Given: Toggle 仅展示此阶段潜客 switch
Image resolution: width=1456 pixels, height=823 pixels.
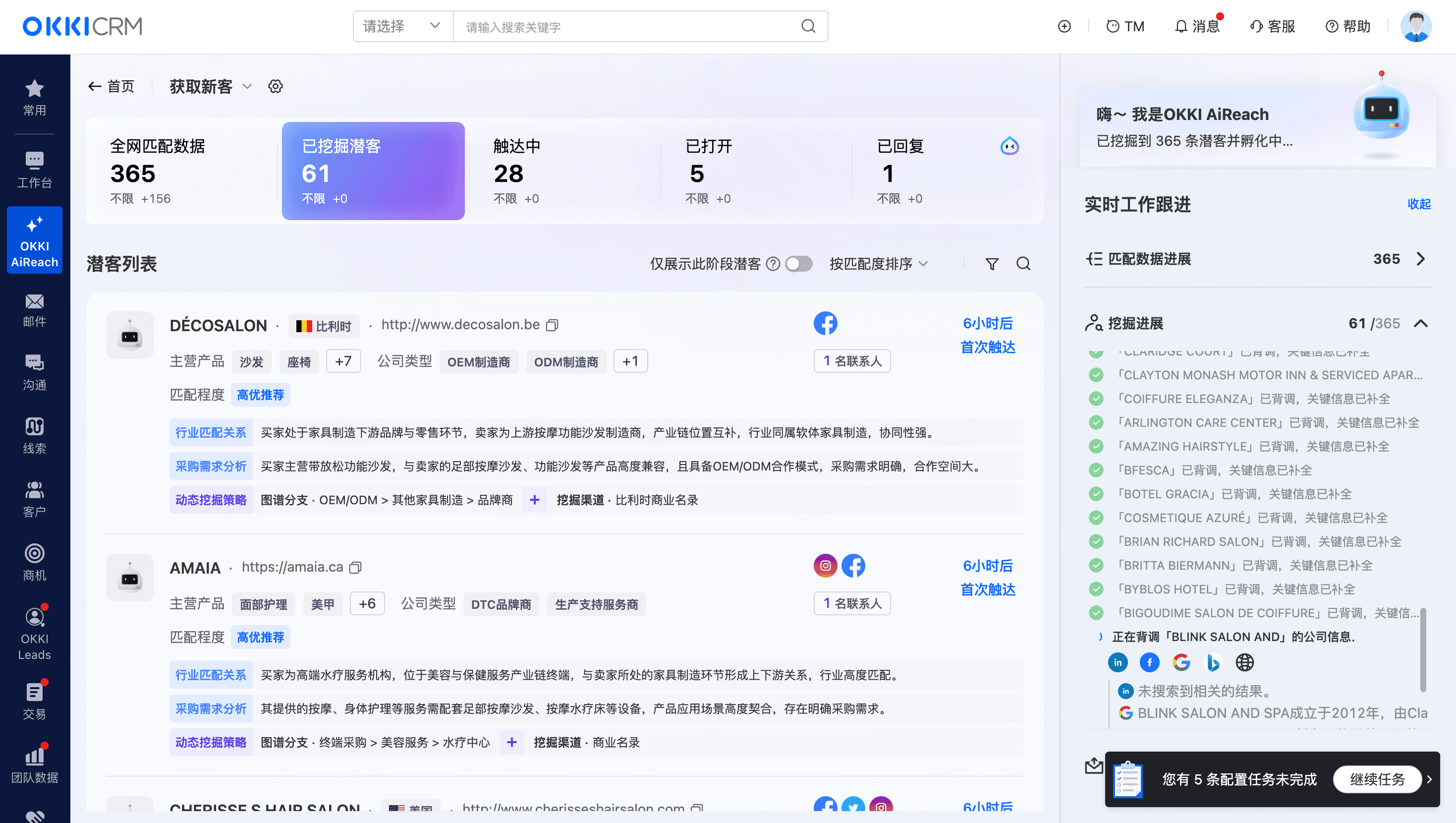Looking at the screenshot, I should (799, 264).
